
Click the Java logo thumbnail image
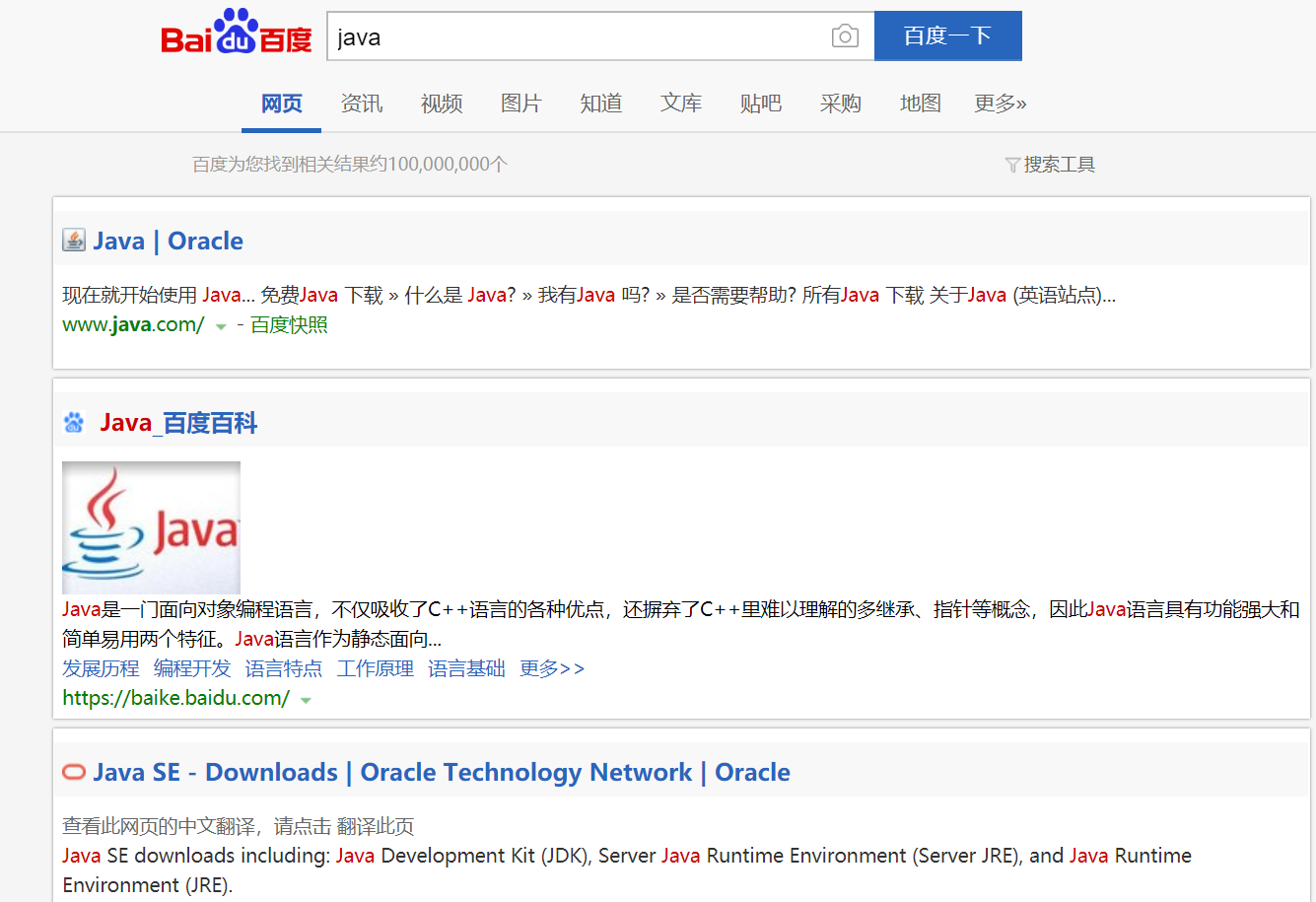151,527
